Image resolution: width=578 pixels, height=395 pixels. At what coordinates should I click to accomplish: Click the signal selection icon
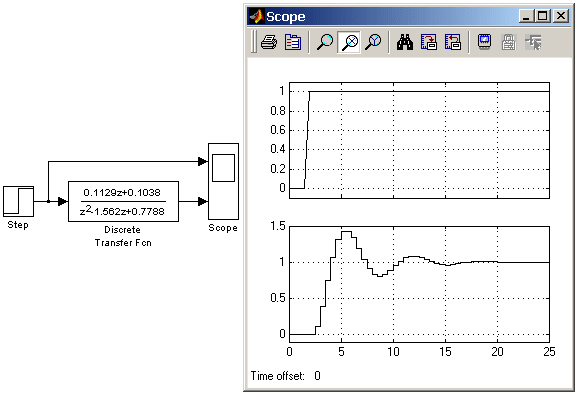(533, 42)
